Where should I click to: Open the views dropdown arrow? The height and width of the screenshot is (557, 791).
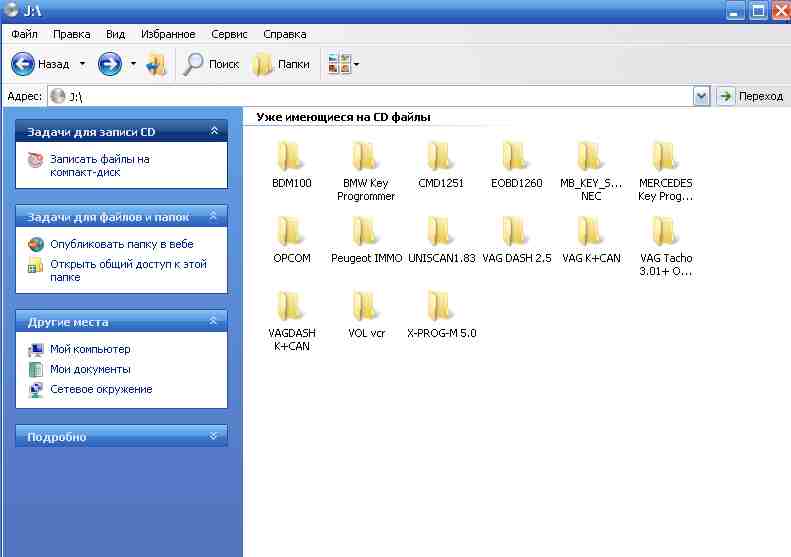[356, 64]
